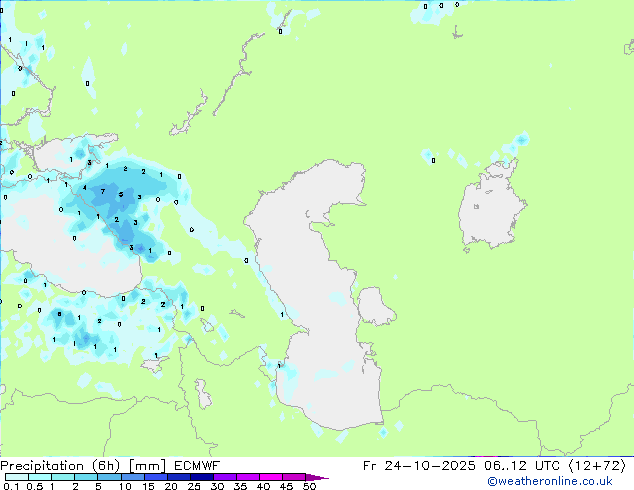Click the above-50 arrow tip of the legend

(x=317, y=477)
